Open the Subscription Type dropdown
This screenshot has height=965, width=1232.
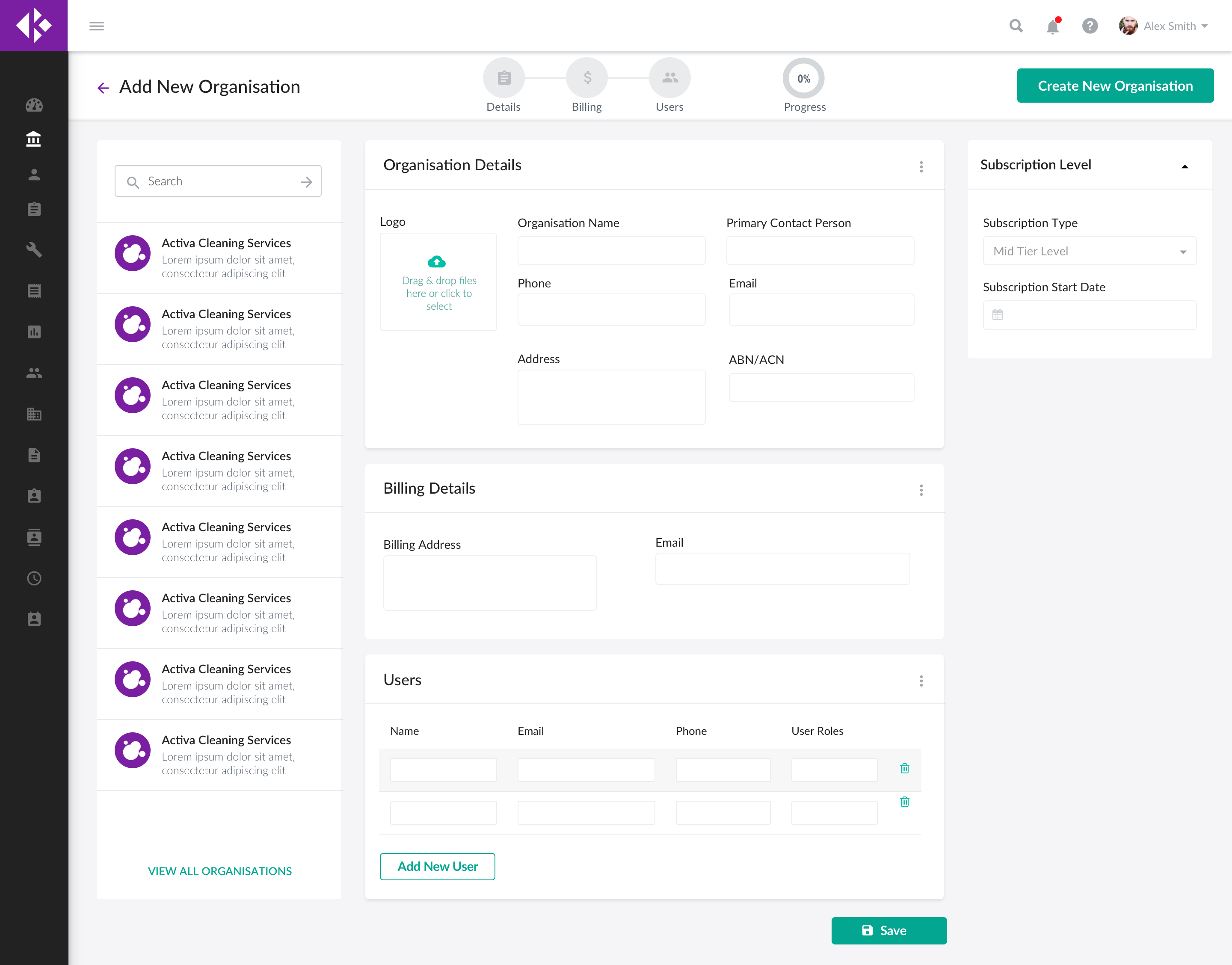coord(1089,252)
